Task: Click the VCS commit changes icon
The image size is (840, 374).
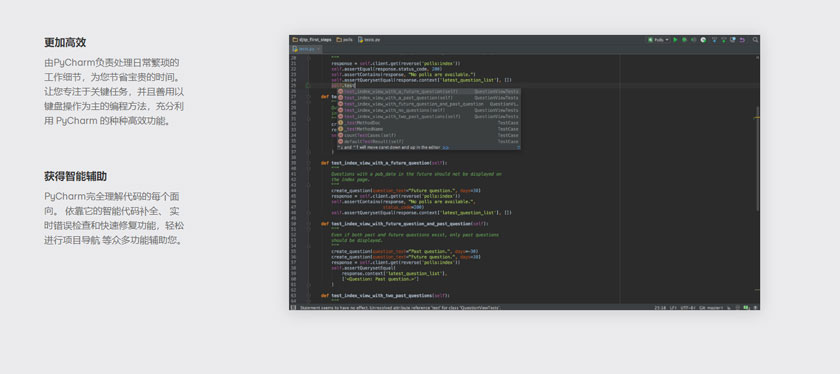Action: (x=724, y=40)
